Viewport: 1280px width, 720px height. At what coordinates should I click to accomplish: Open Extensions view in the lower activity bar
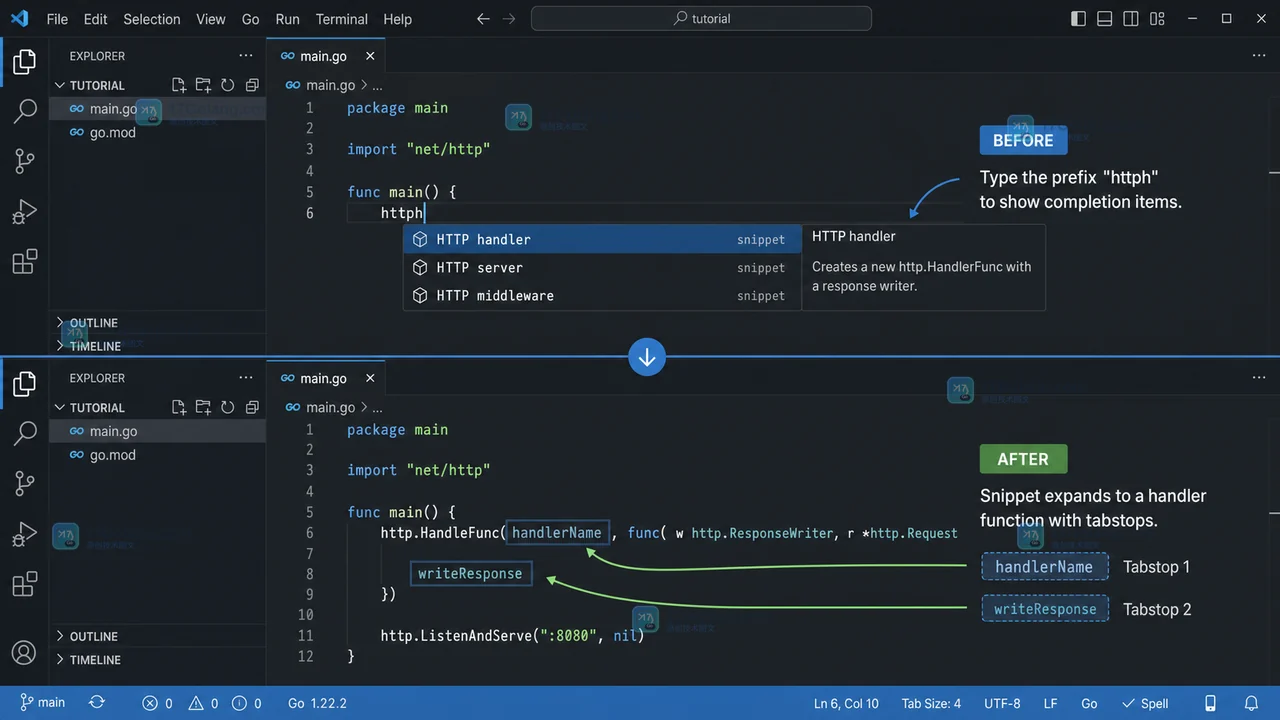(24, 584)
